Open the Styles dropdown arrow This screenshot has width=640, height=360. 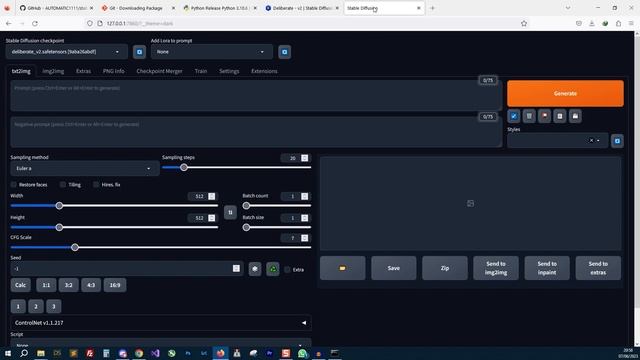(598, 140)
